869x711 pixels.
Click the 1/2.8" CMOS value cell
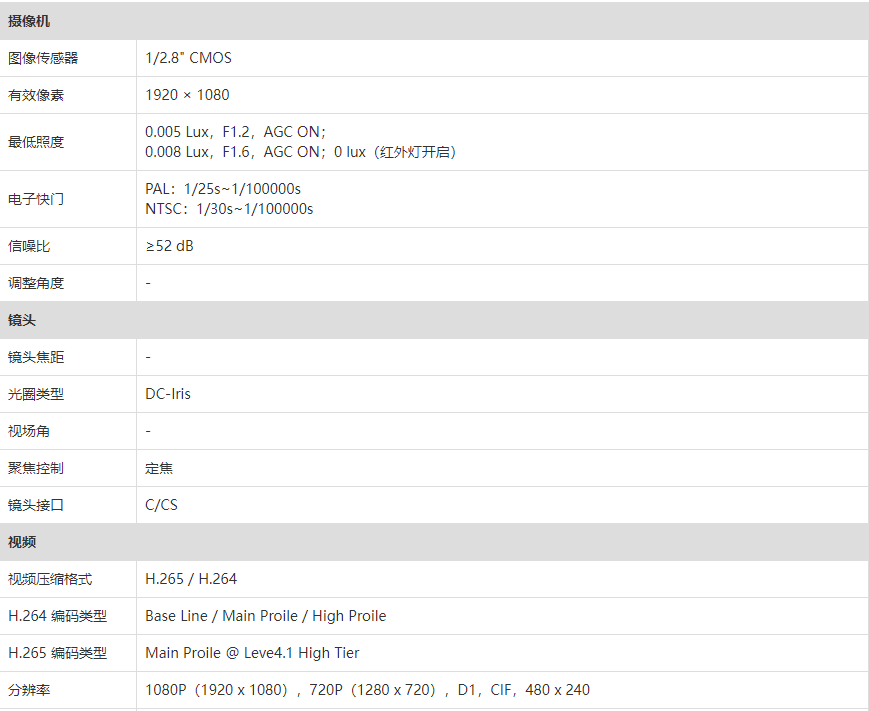pyautogui.click(x=188, y=58)
